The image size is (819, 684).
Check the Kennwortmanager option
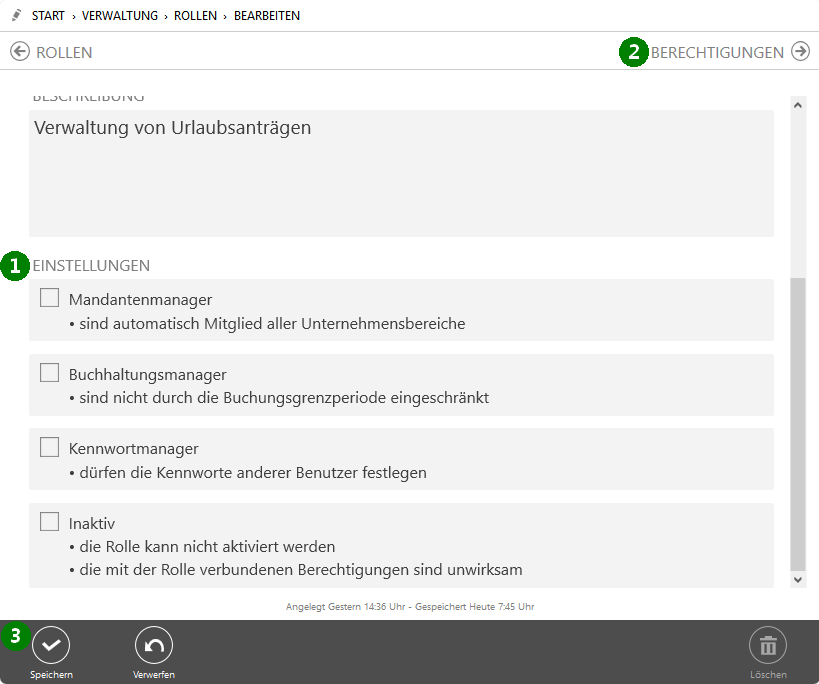point(50,447)
